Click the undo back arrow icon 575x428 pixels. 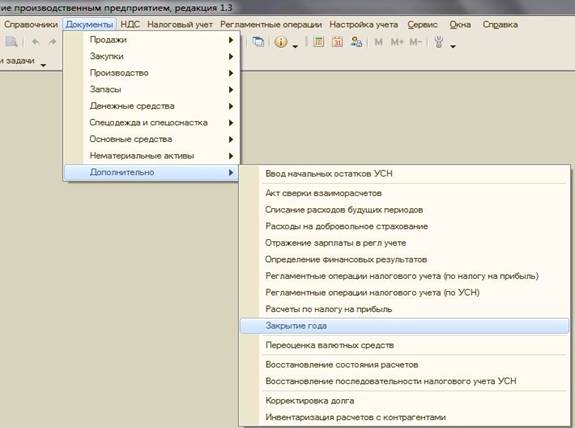point(35,42)
